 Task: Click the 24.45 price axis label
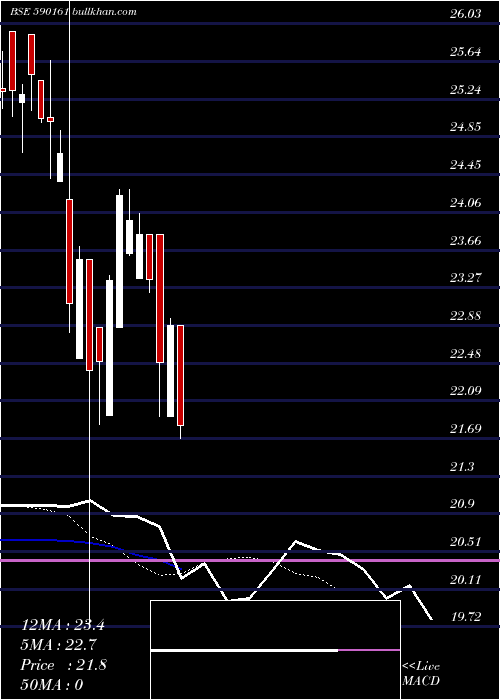tap(466, 165)
